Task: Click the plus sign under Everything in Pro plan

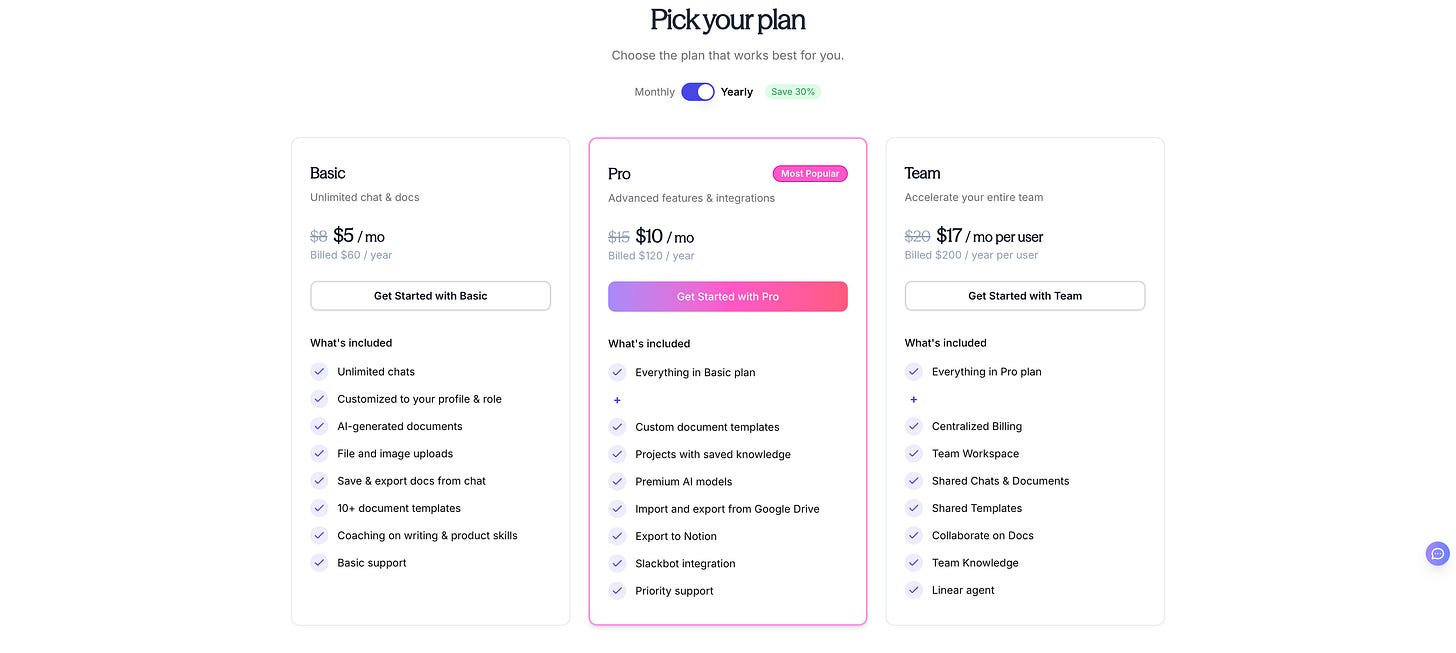Action: tap(913, 399)
